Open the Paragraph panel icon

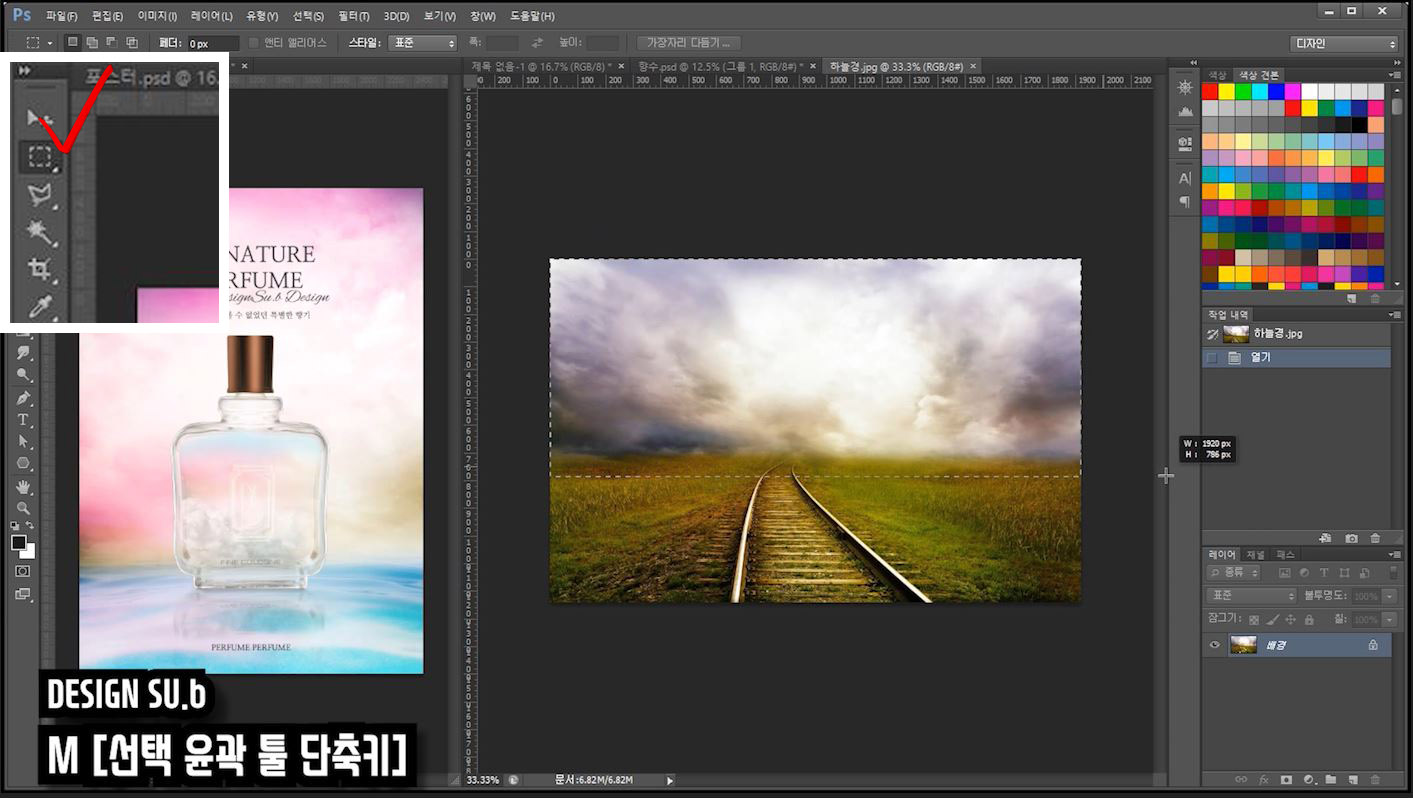(x=1185, y=201)
